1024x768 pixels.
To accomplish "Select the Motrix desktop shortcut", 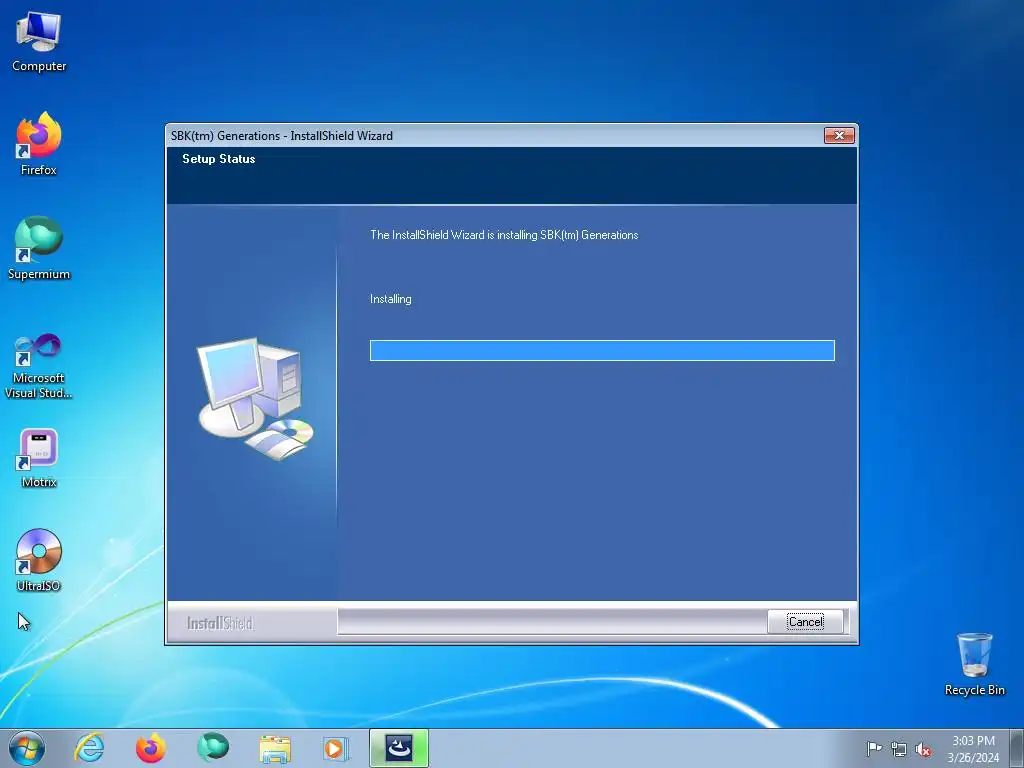I will (x=39, y=458).
